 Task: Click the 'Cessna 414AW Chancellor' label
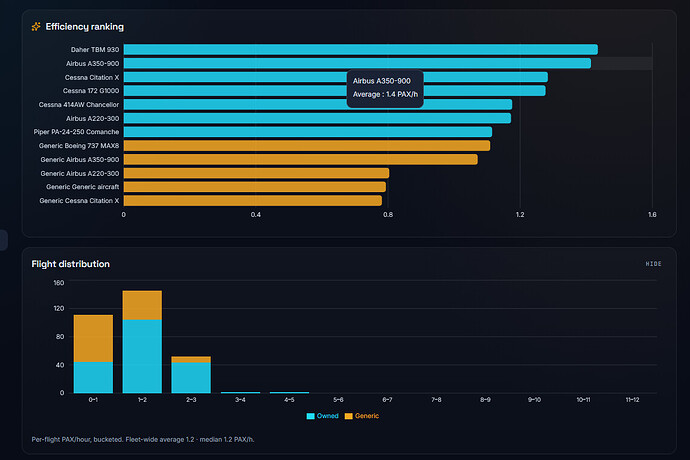(79, 105)
